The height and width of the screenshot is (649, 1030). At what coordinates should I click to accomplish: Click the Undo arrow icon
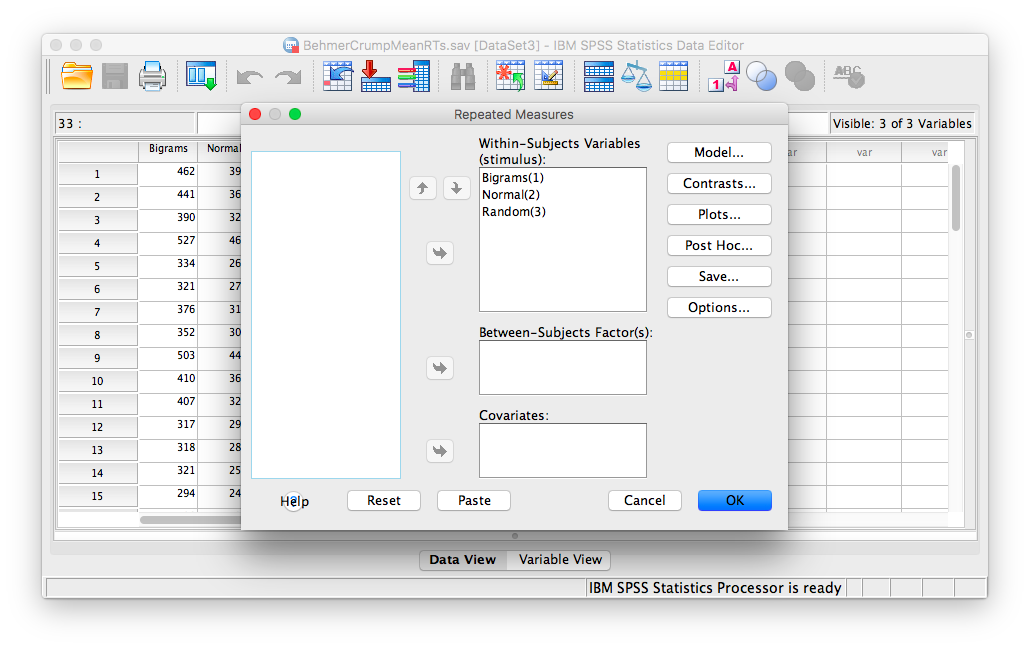[250, 78]
